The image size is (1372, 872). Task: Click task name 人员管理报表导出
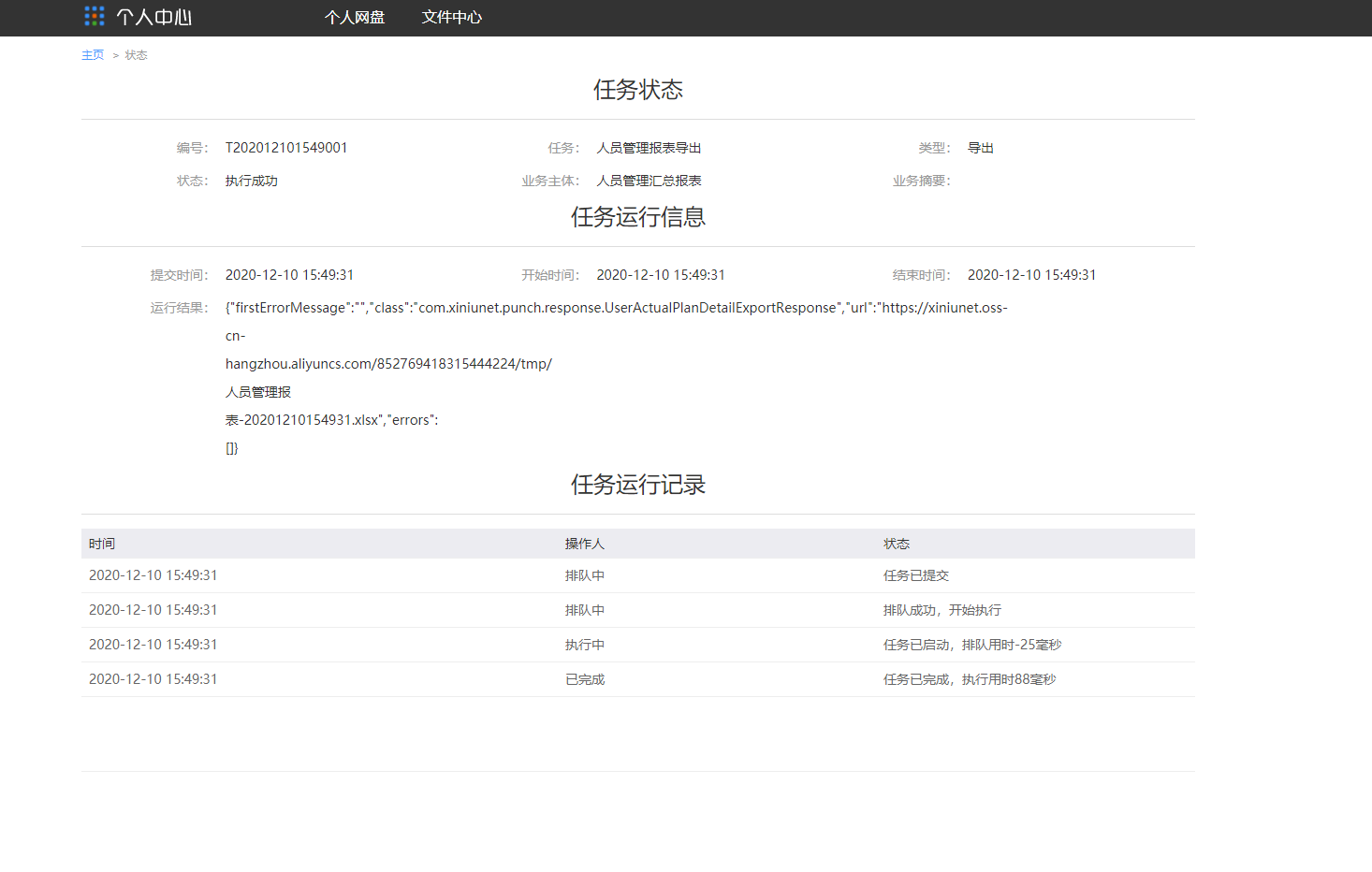point(649,148)
